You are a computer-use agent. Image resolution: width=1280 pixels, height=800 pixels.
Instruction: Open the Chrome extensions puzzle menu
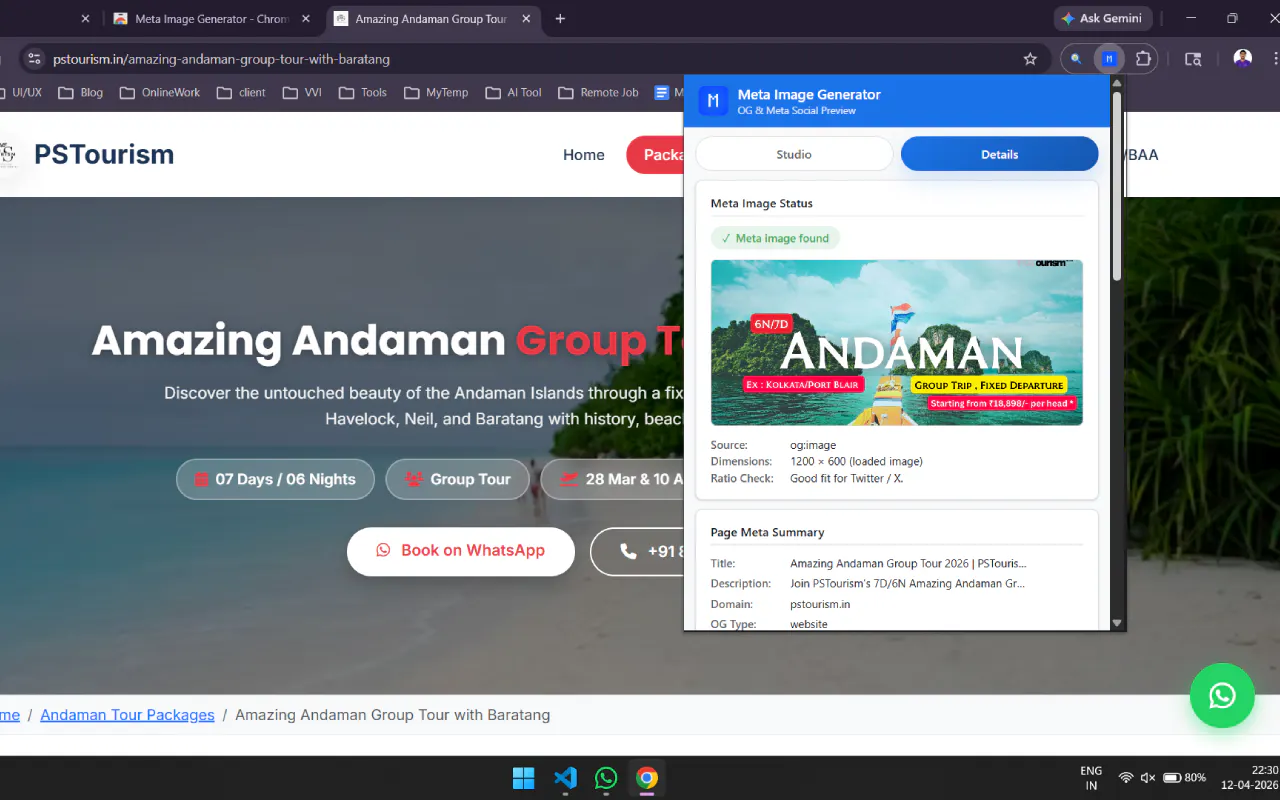click(x=1143, y=59)
